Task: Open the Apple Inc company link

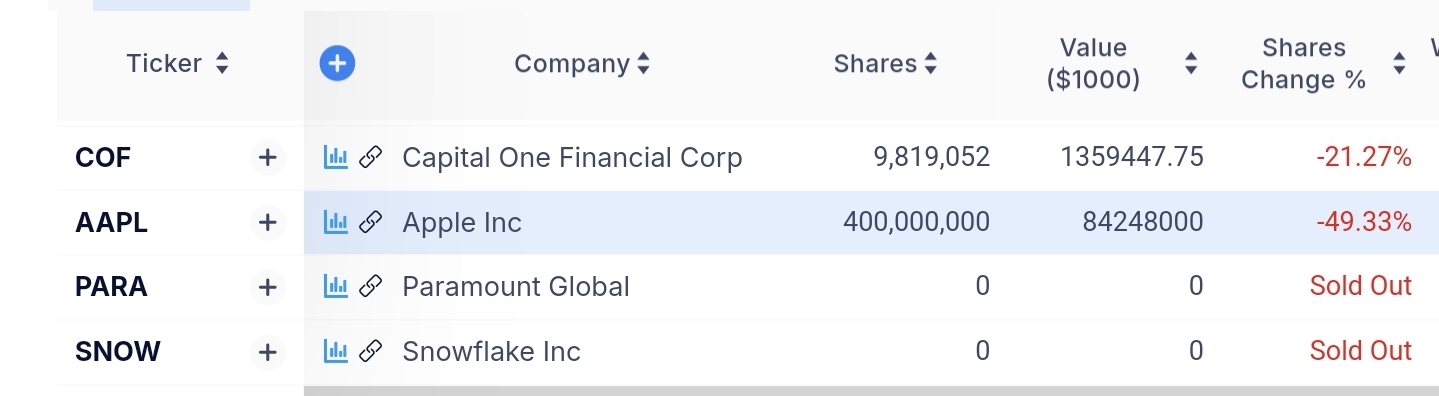Action: pyautogui.click(x=462, y=222)
